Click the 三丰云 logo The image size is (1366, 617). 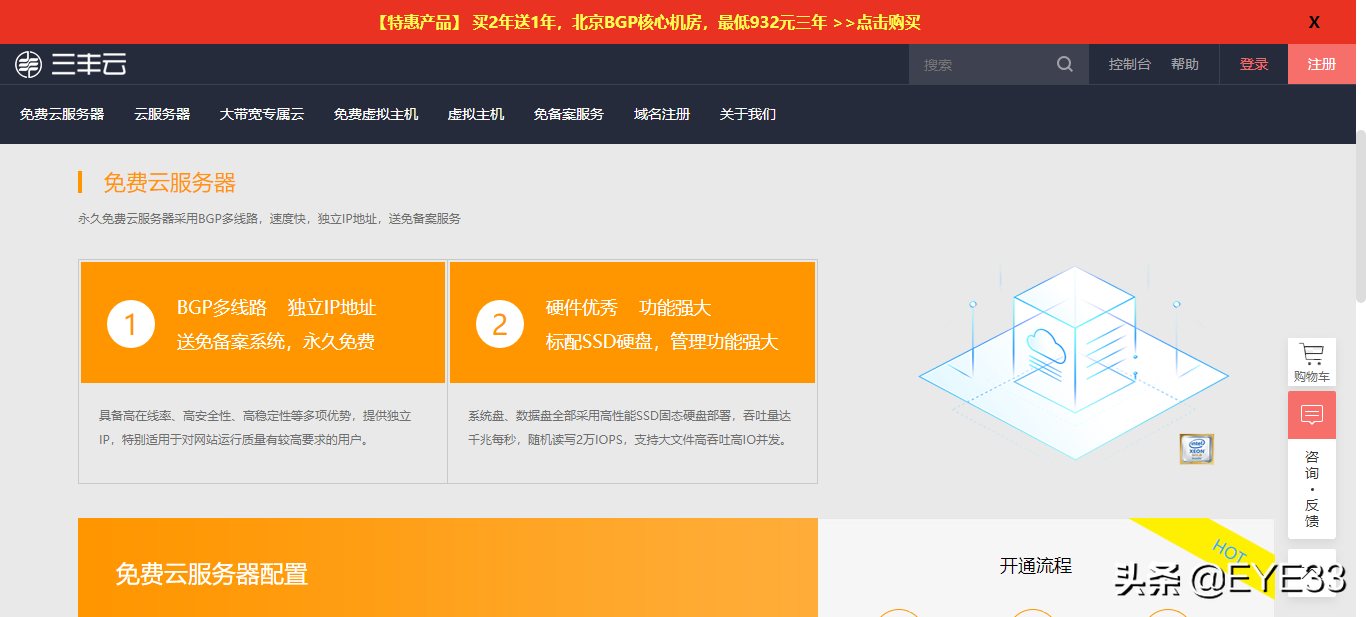click(x=70, y=64)
